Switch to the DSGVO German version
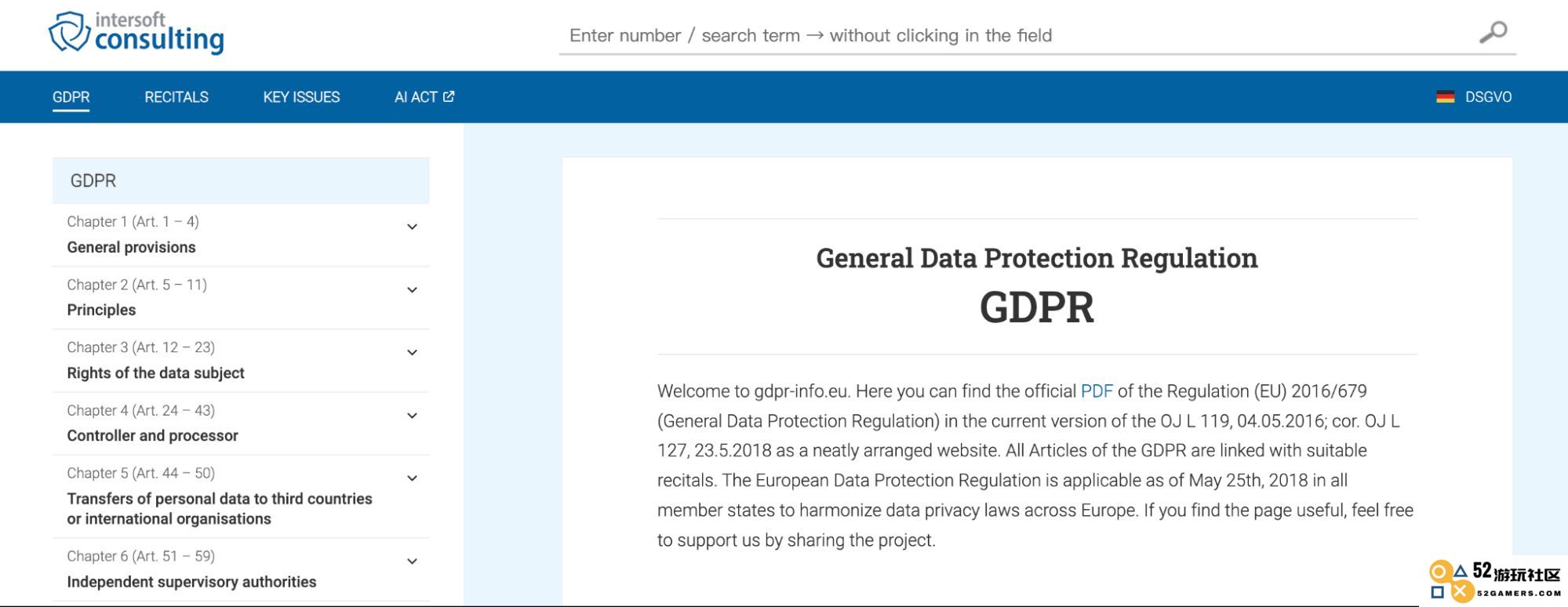 [1488, 97]
